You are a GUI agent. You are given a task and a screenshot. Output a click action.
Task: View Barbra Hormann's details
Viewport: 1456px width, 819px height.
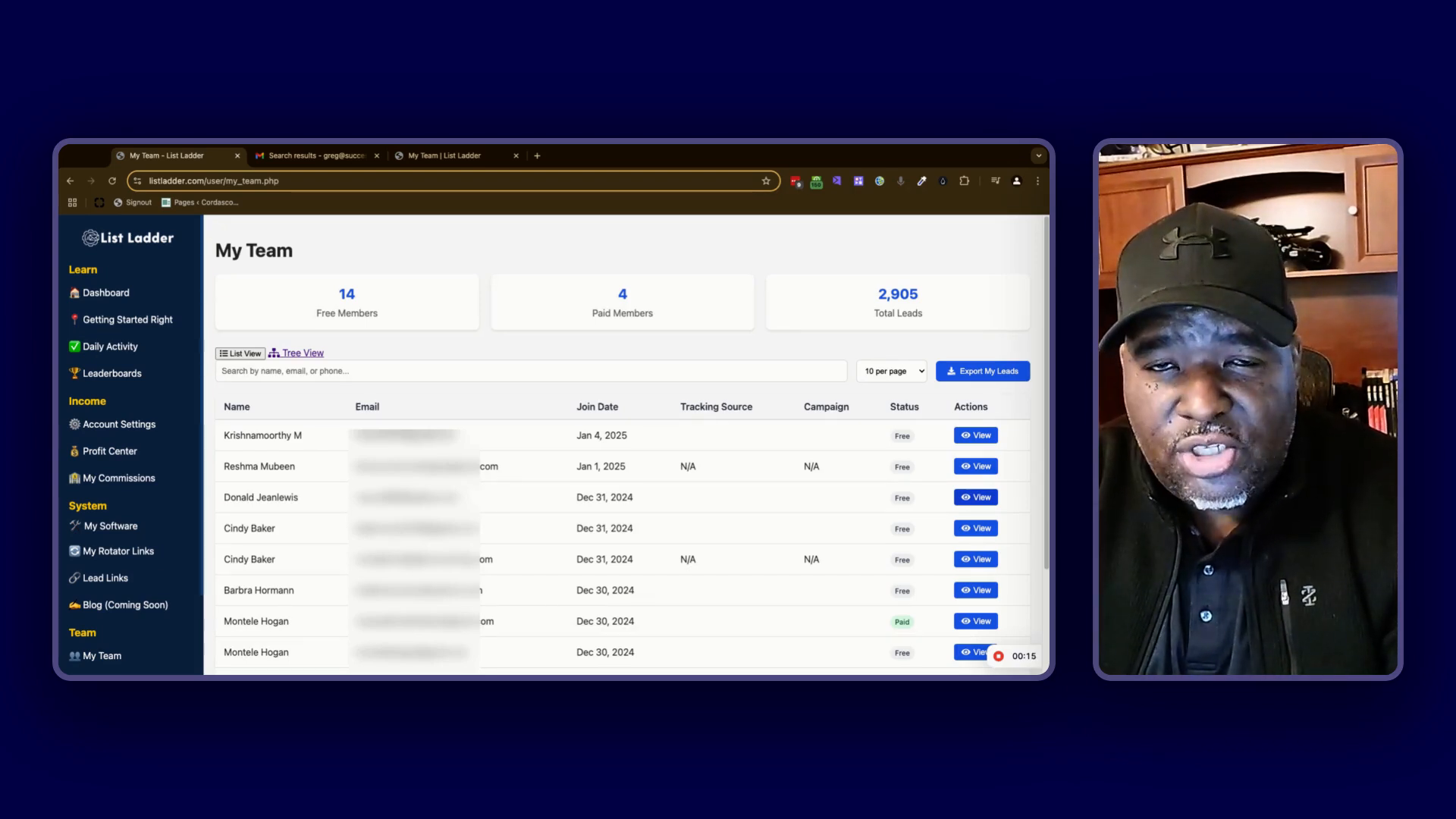[x=976, y=590]
